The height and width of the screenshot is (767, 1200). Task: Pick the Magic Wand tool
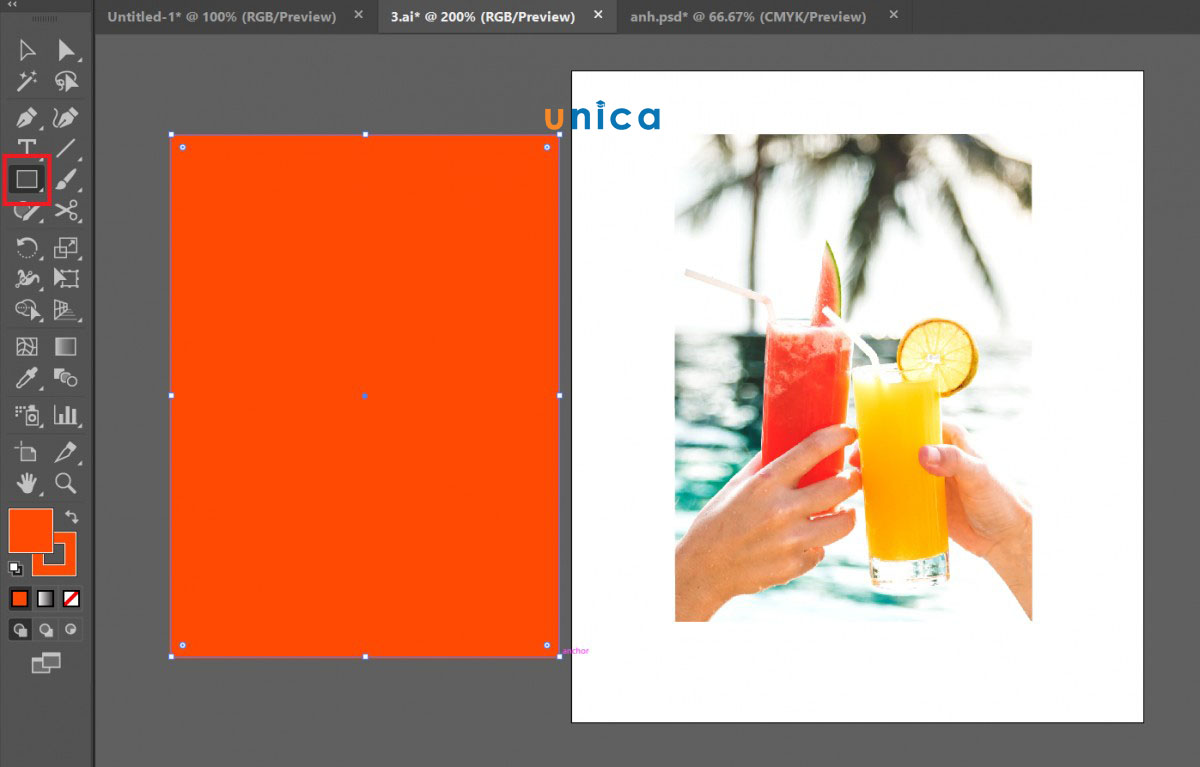click(x=27, y=82)
